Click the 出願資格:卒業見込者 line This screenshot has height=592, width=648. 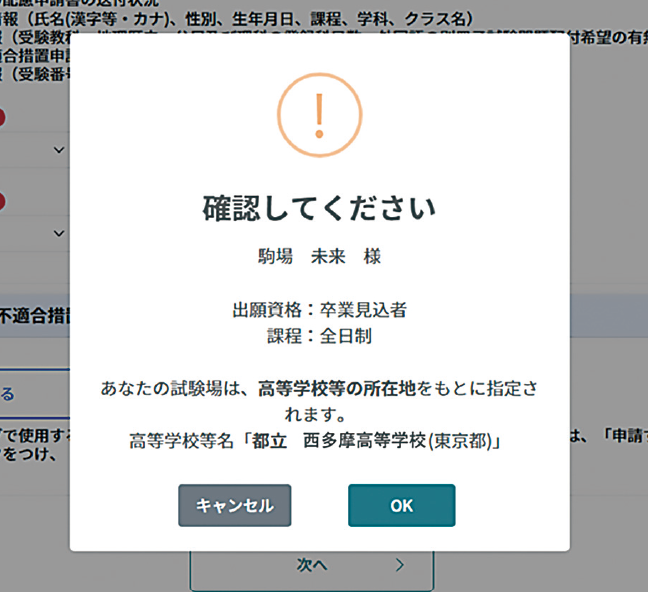tap(319, 310)
